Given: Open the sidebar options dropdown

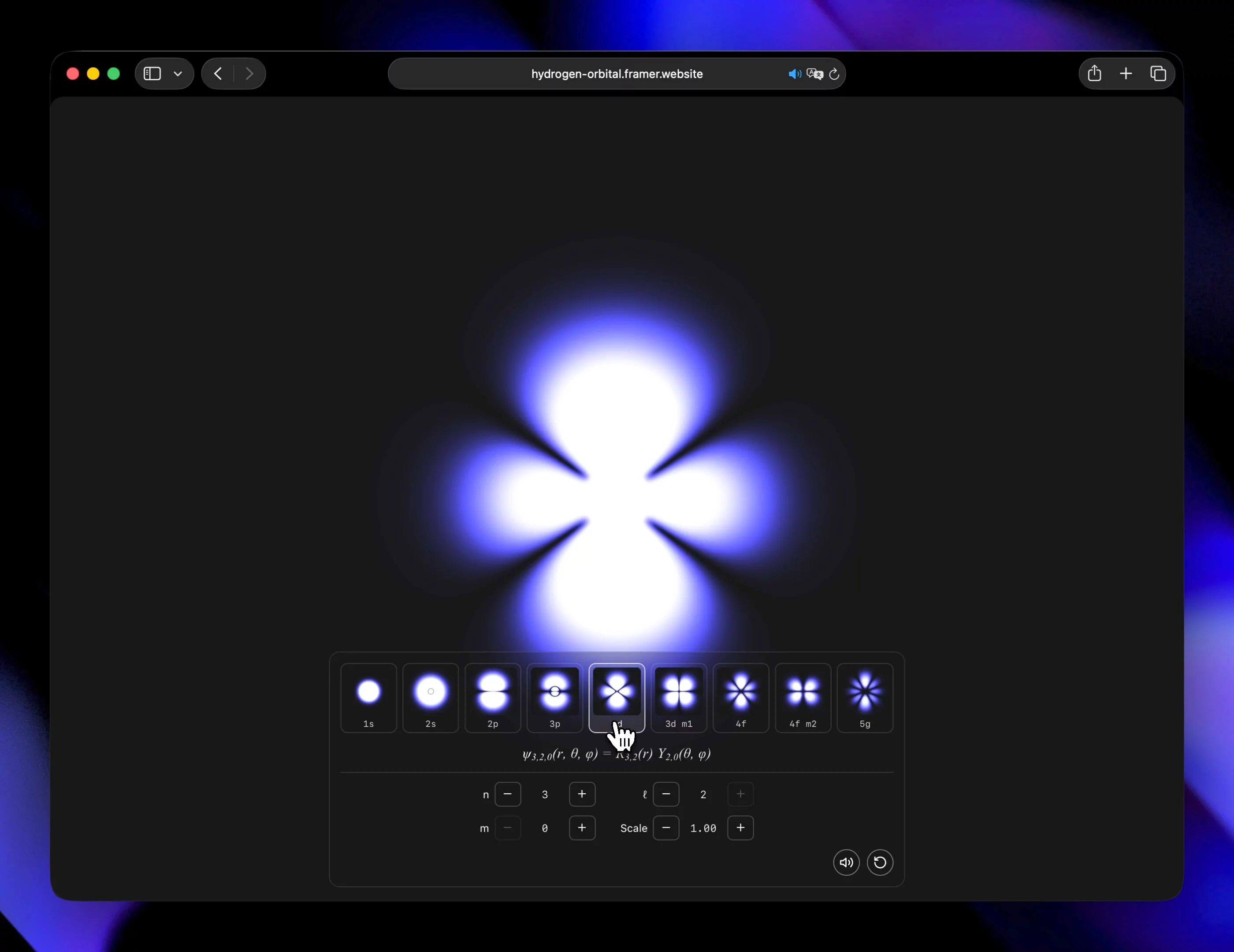Looking at the screenshot, I should coord(178,74).
